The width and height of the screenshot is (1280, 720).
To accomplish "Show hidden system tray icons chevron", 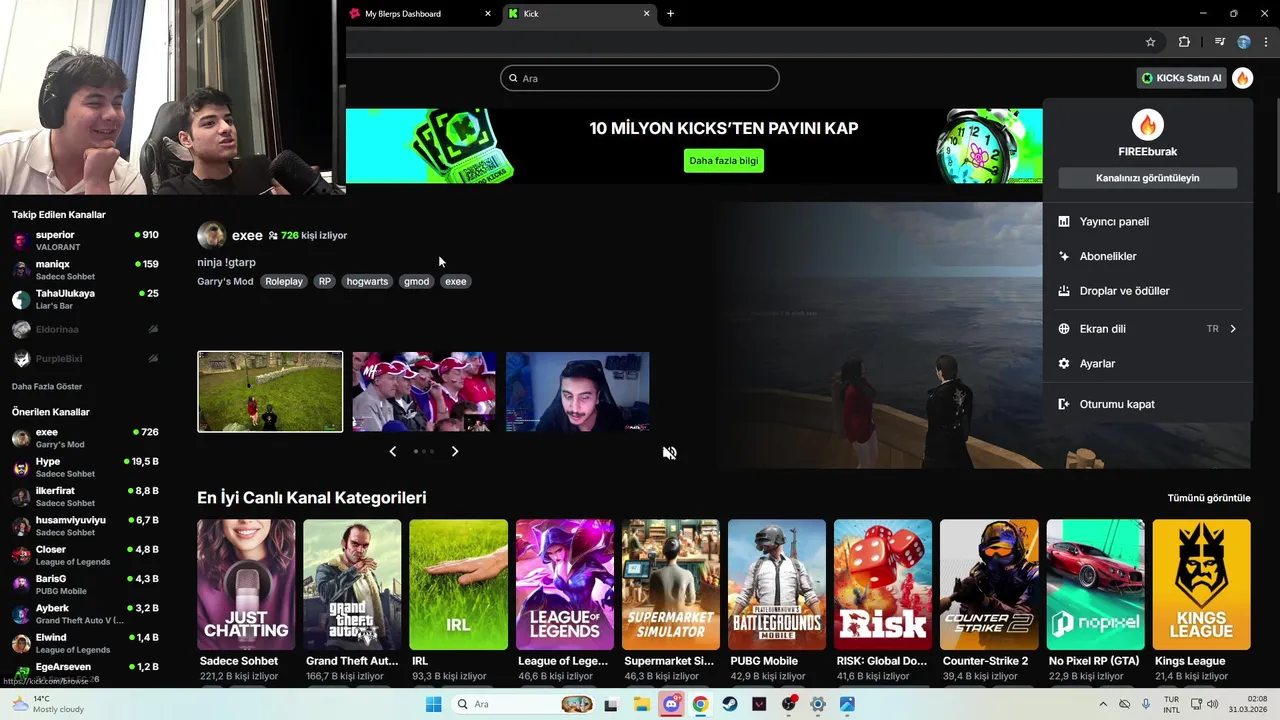I will [1104, 704].
